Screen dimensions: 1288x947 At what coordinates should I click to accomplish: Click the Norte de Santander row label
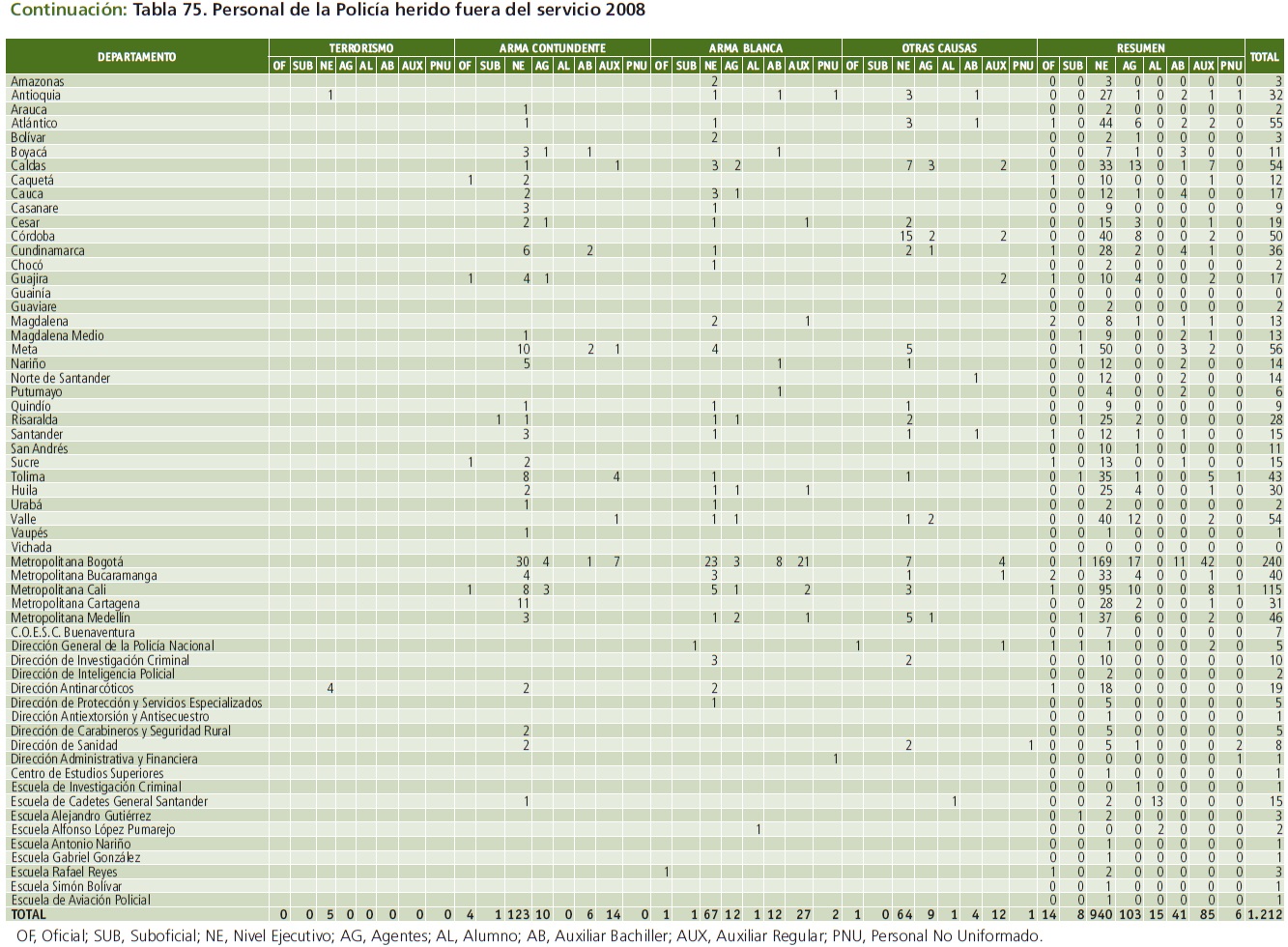(x=60, y=378)
